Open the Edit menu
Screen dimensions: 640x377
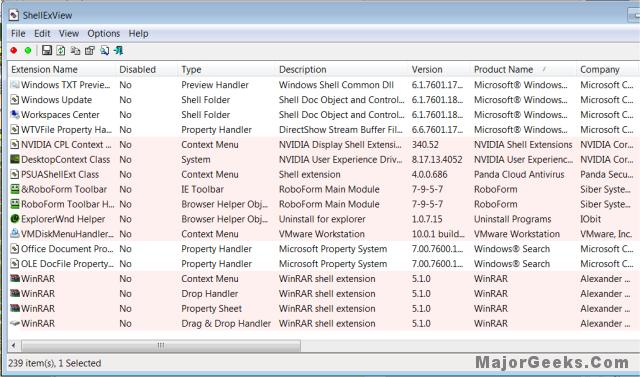42,33
